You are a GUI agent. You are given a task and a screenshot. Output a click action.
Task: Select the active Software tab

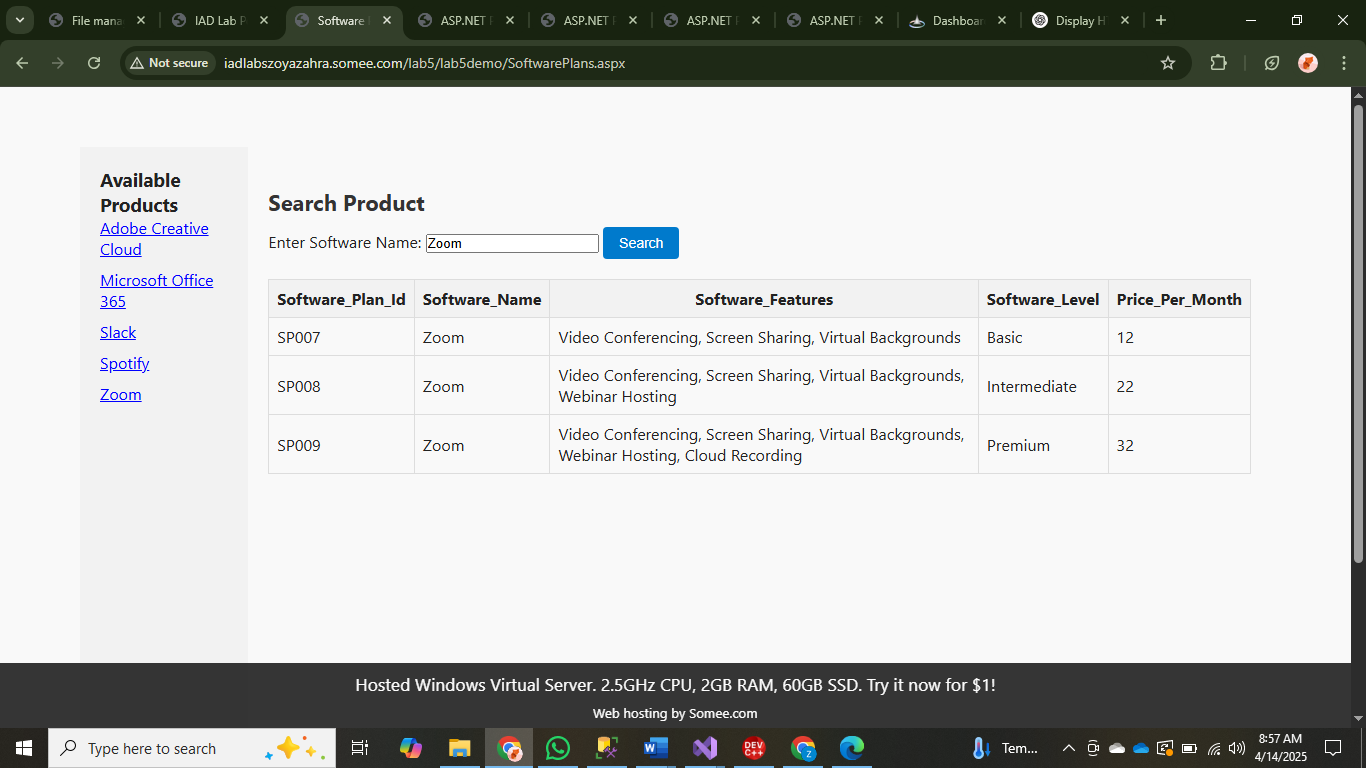(x=342, y=20)
